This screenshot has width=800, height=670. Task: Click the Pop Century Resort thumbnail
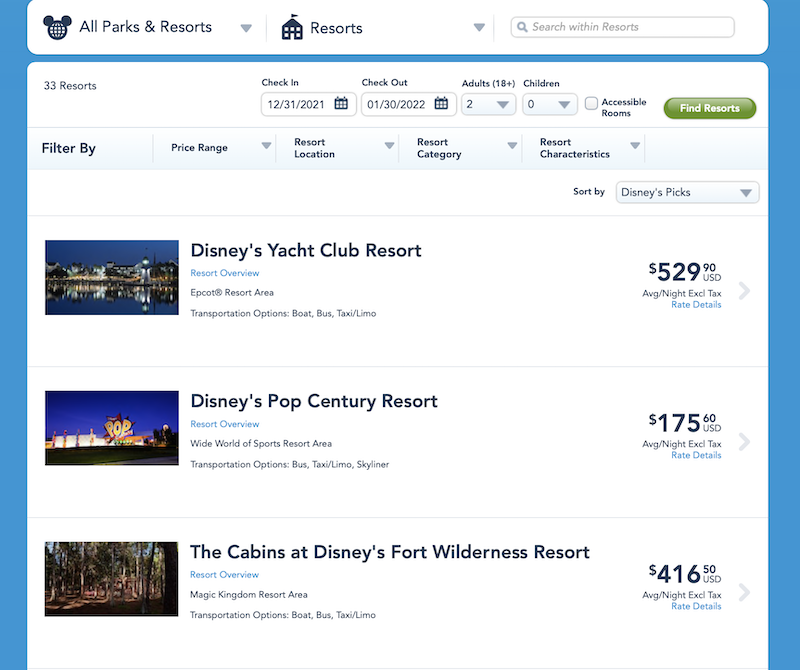112,428
